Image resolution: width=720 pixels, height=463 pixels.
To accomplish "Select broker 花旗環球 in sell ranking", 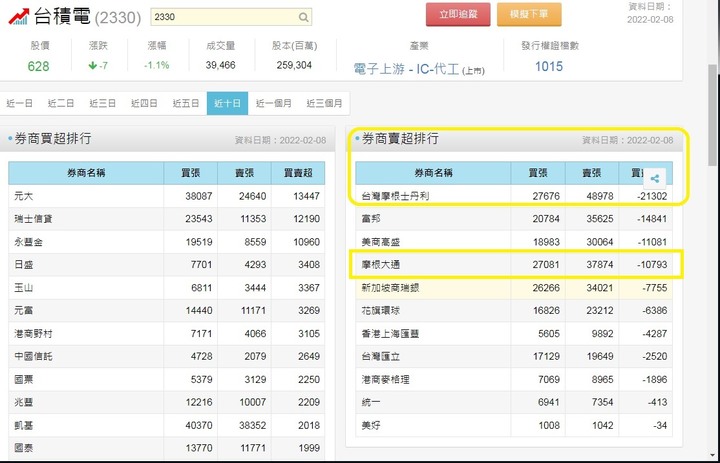I will click(x=381, y=311).
